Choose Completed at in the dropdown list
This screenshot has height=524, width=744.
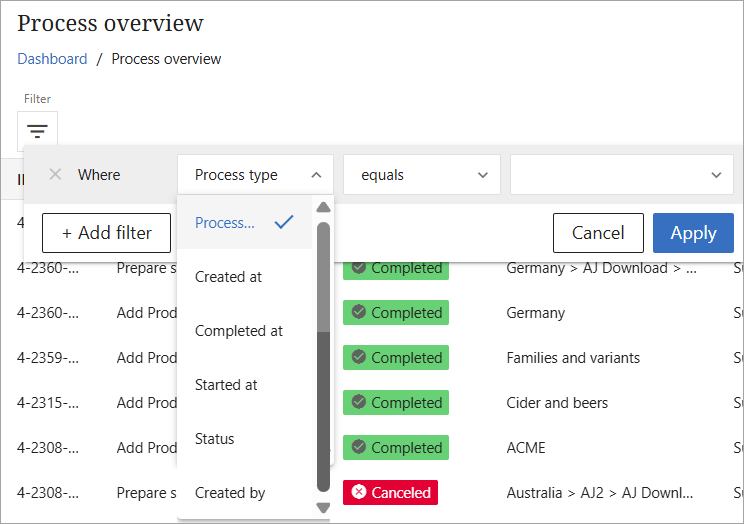(238, 331)
